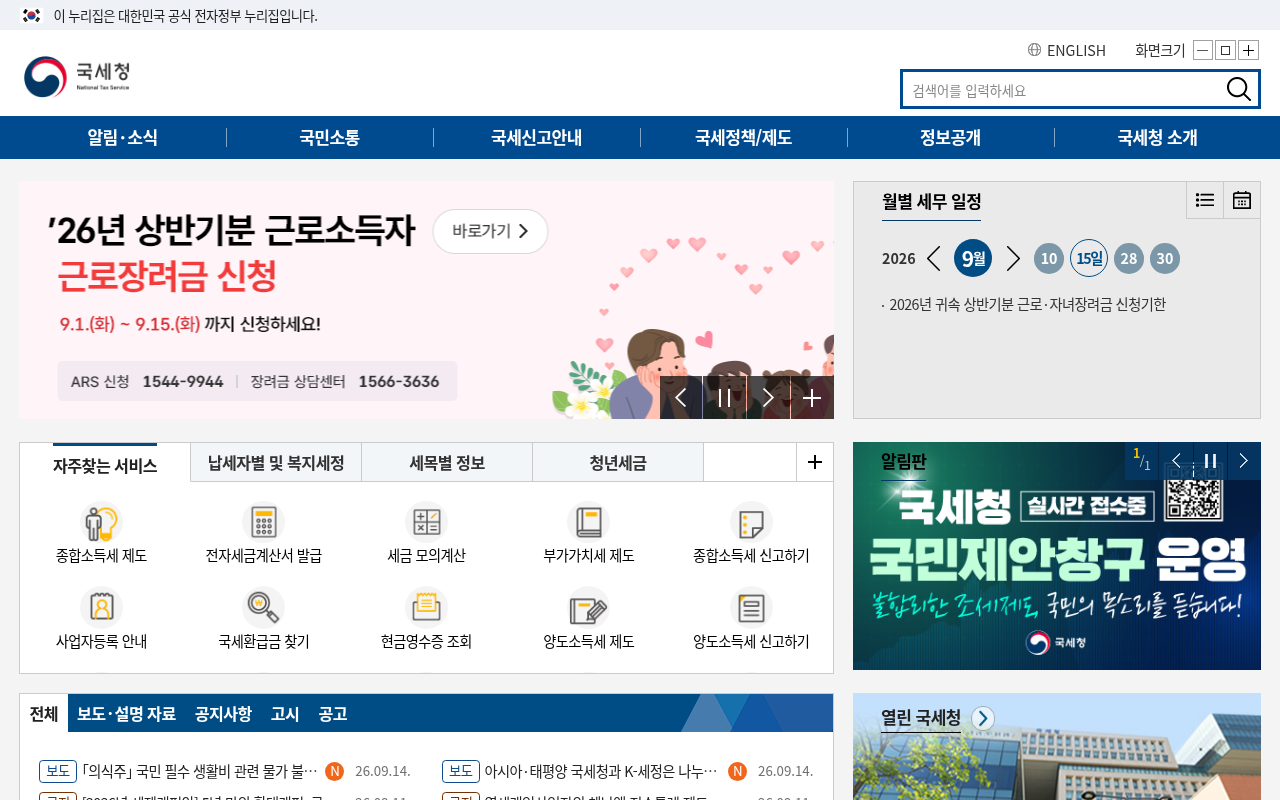Viewport: 1280px width, 800px height.
Task: Click the search magnifier icon
Action: coord(1238,89)
